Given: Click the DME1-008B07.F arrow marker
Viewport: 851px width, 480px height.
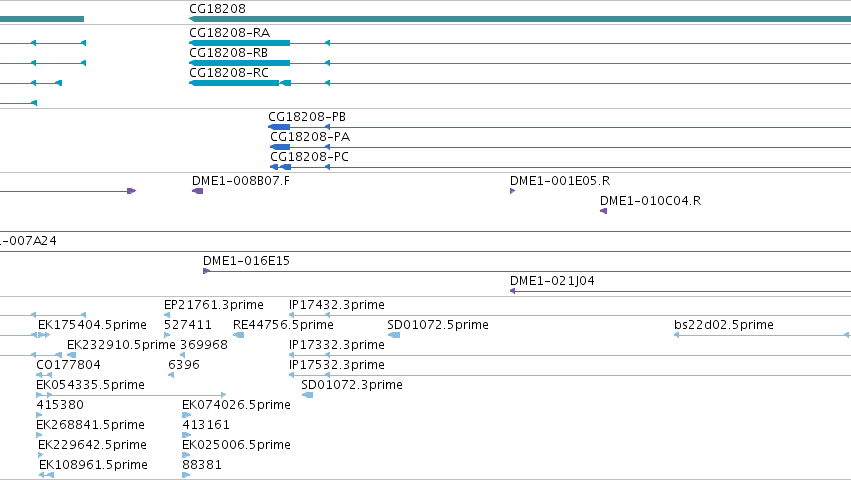Looking at the screenshot, I should pyautogui.click(x=198, y=191).
